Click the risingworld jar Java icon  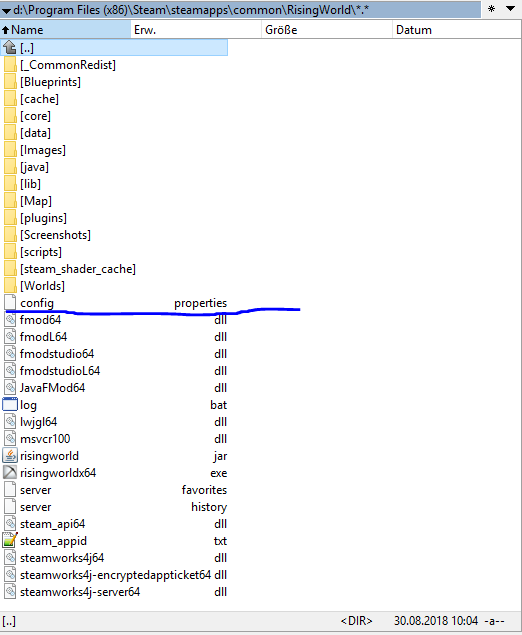pos(10,456)
